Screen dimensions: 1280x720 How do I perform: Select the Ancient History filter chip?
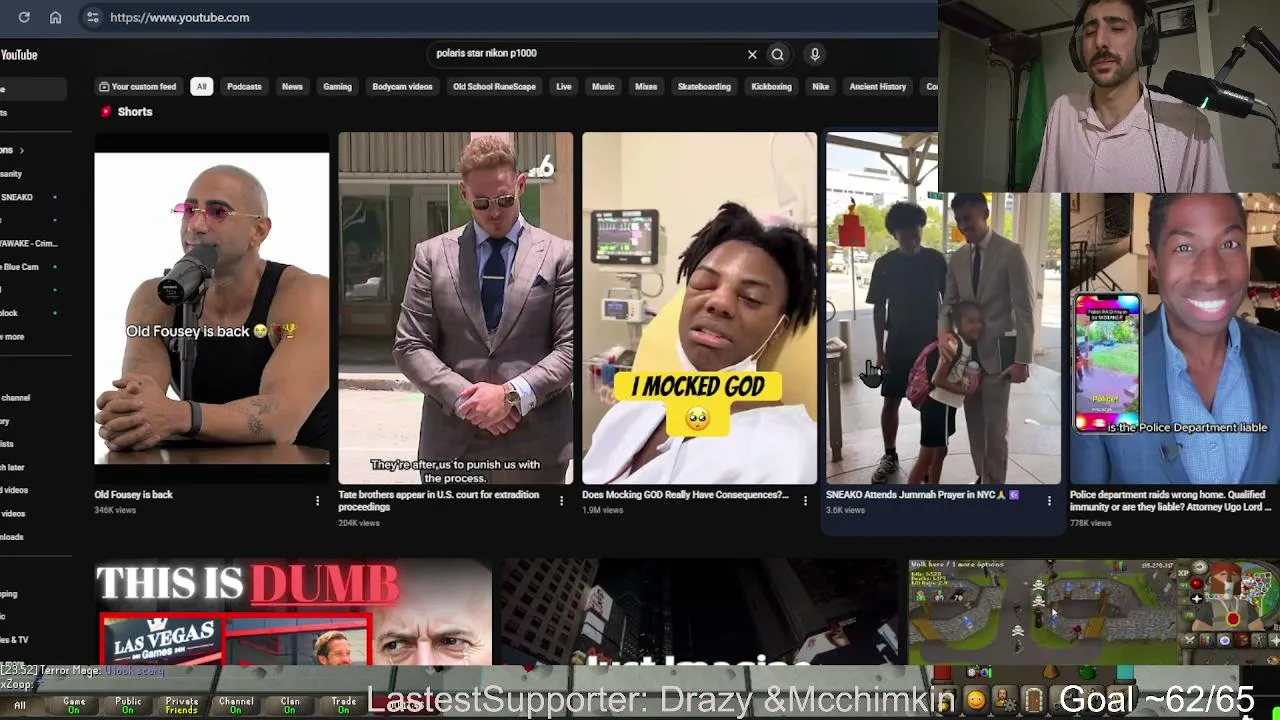(x=878, y=87)
